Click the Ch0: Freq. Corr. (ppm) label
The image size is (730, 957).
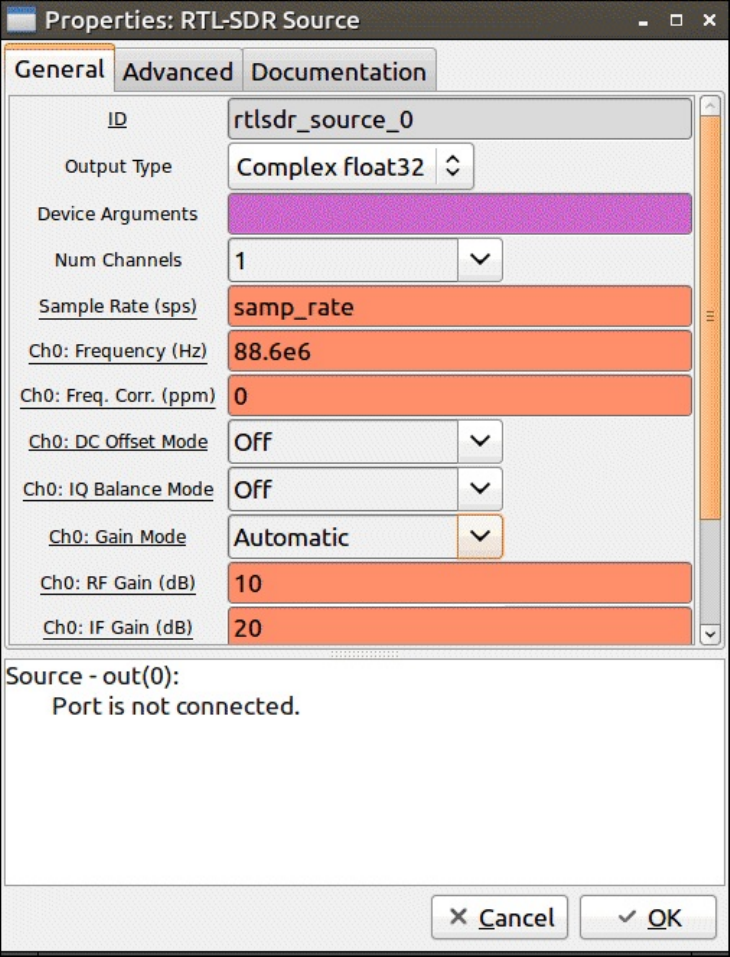point(118,395)
